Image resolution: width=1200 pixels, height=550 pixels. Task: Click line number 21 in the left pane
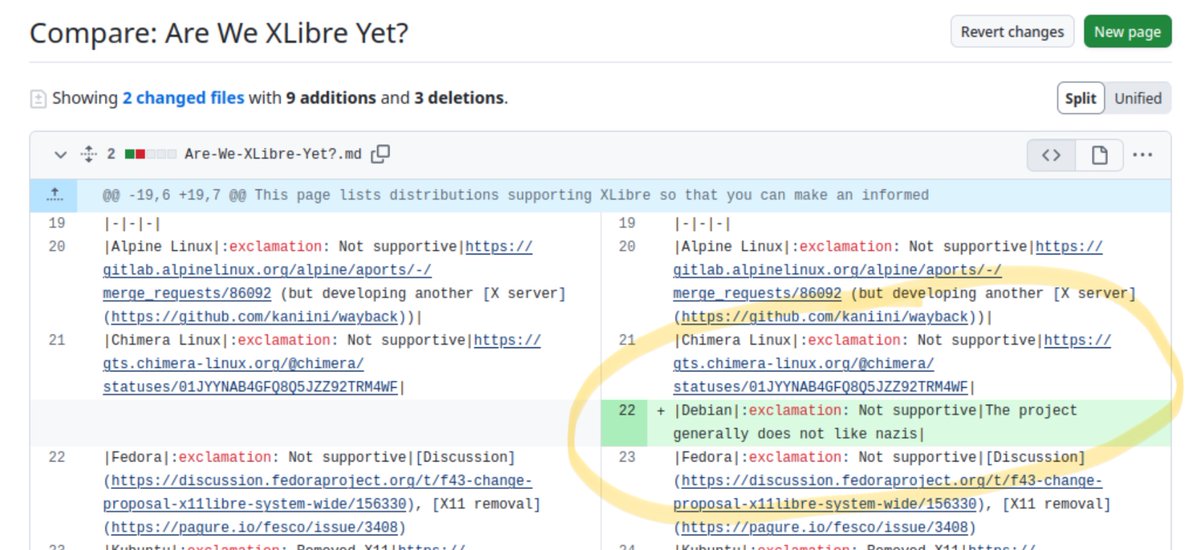(57, 341)
